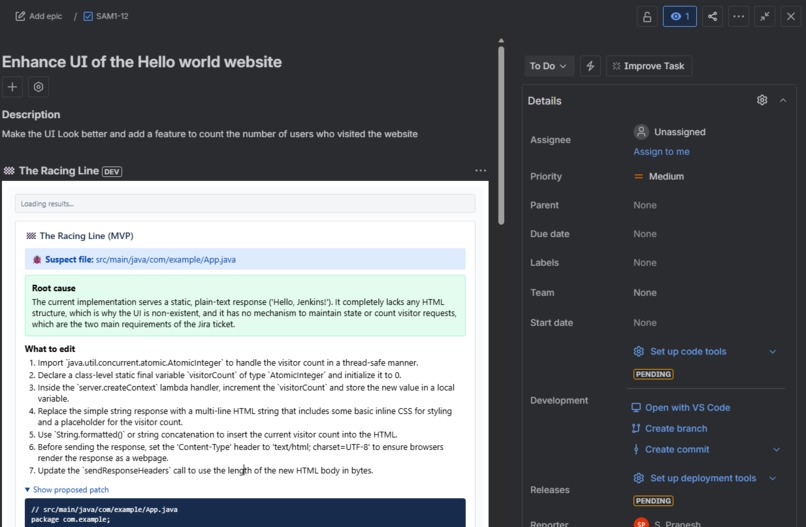Click the commit icon beside Create commit
The image size is (806, 527).
point(636,449)
